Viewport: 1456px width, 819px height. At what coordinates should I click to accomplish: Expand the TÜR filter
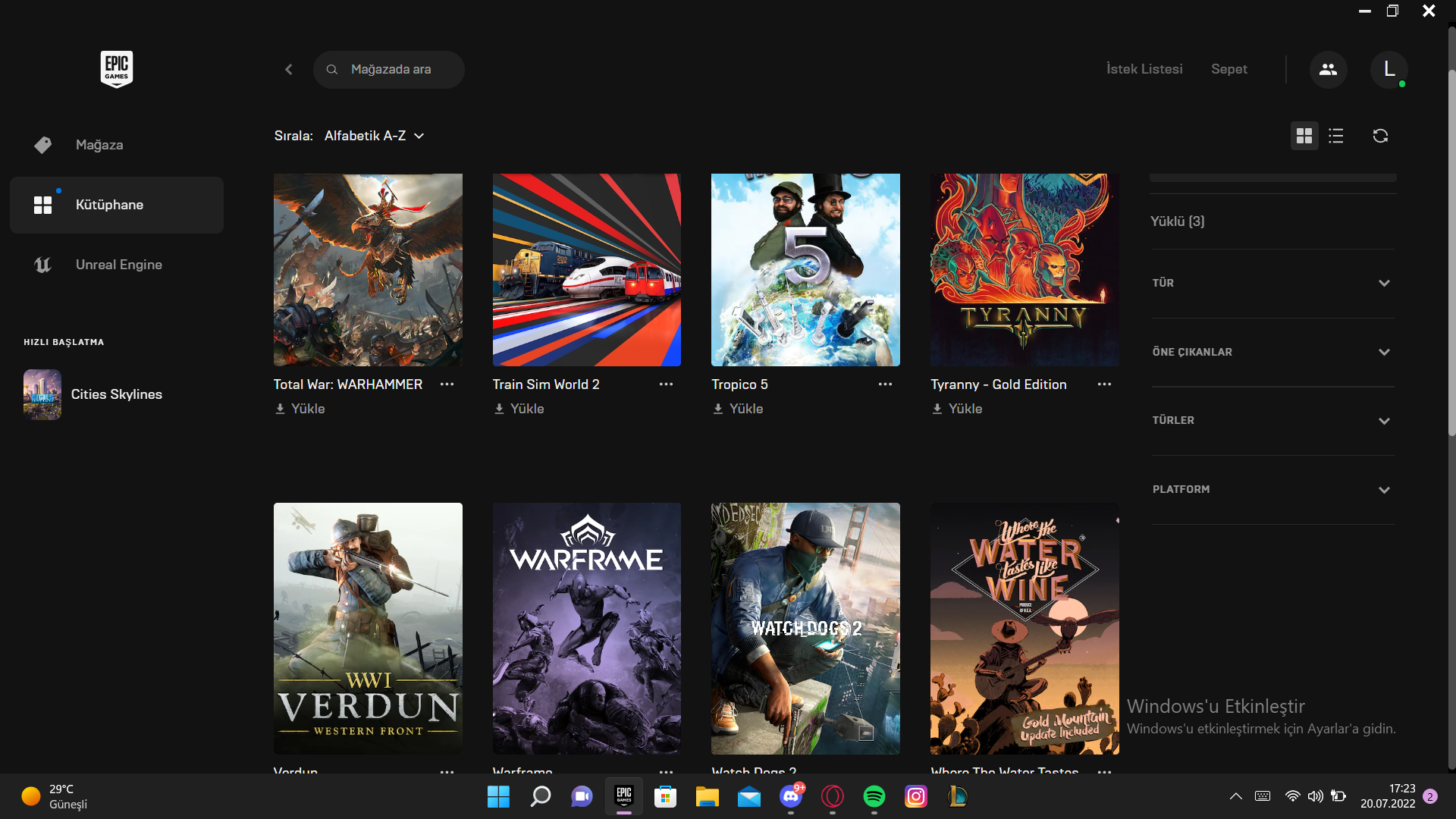1272,283
